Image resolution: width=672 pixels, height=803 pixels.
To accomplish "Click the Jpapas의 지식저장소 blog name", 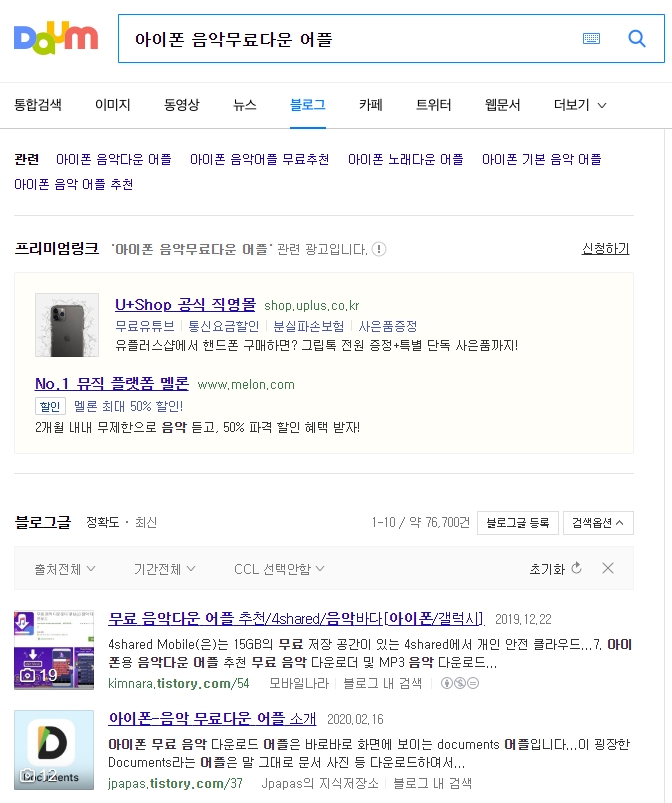I will click(320, 784).
